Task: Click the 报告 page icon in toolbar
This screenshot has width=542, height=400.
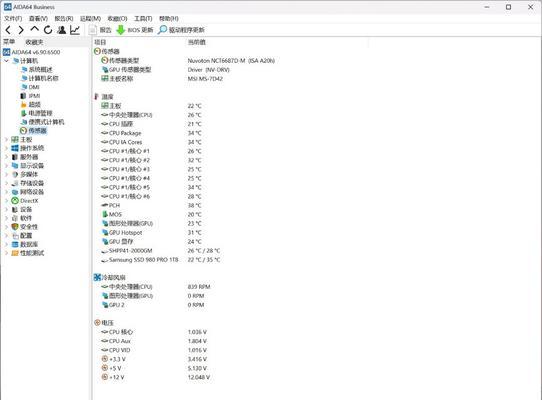Action: (x=93, y=30)
